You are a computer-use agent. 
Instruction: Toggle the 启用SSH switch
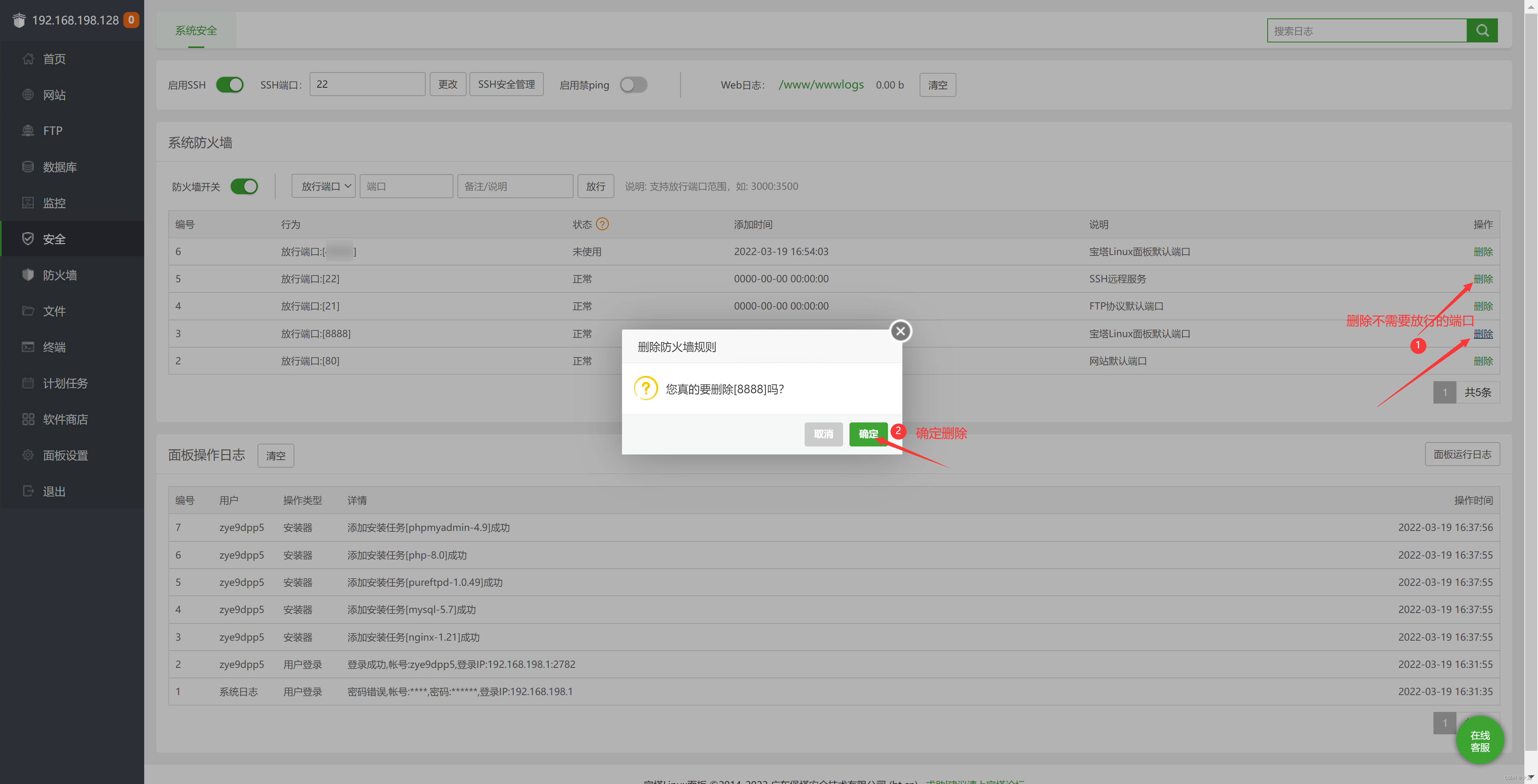pos(229,85)
